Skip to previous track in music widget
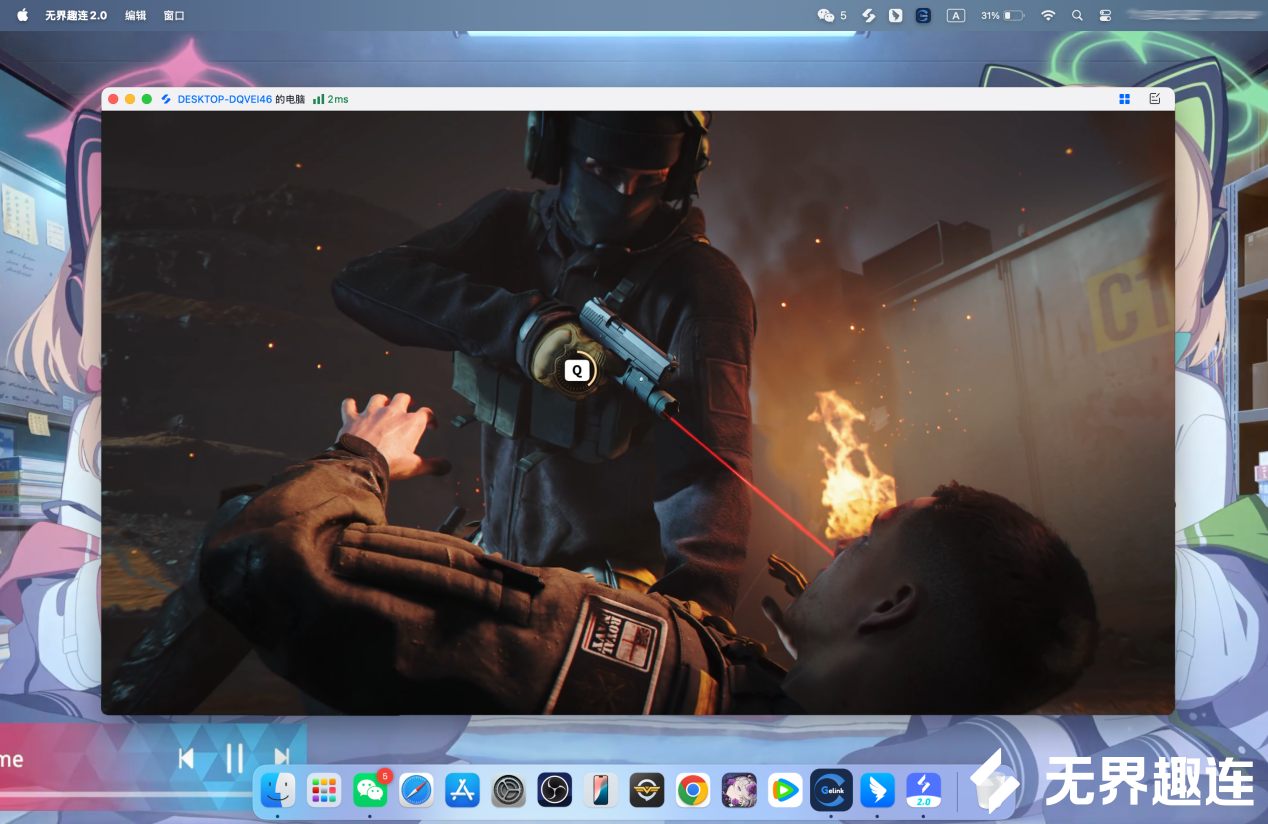The height and width of the screenshot is (824, 1268). point(186,759)
